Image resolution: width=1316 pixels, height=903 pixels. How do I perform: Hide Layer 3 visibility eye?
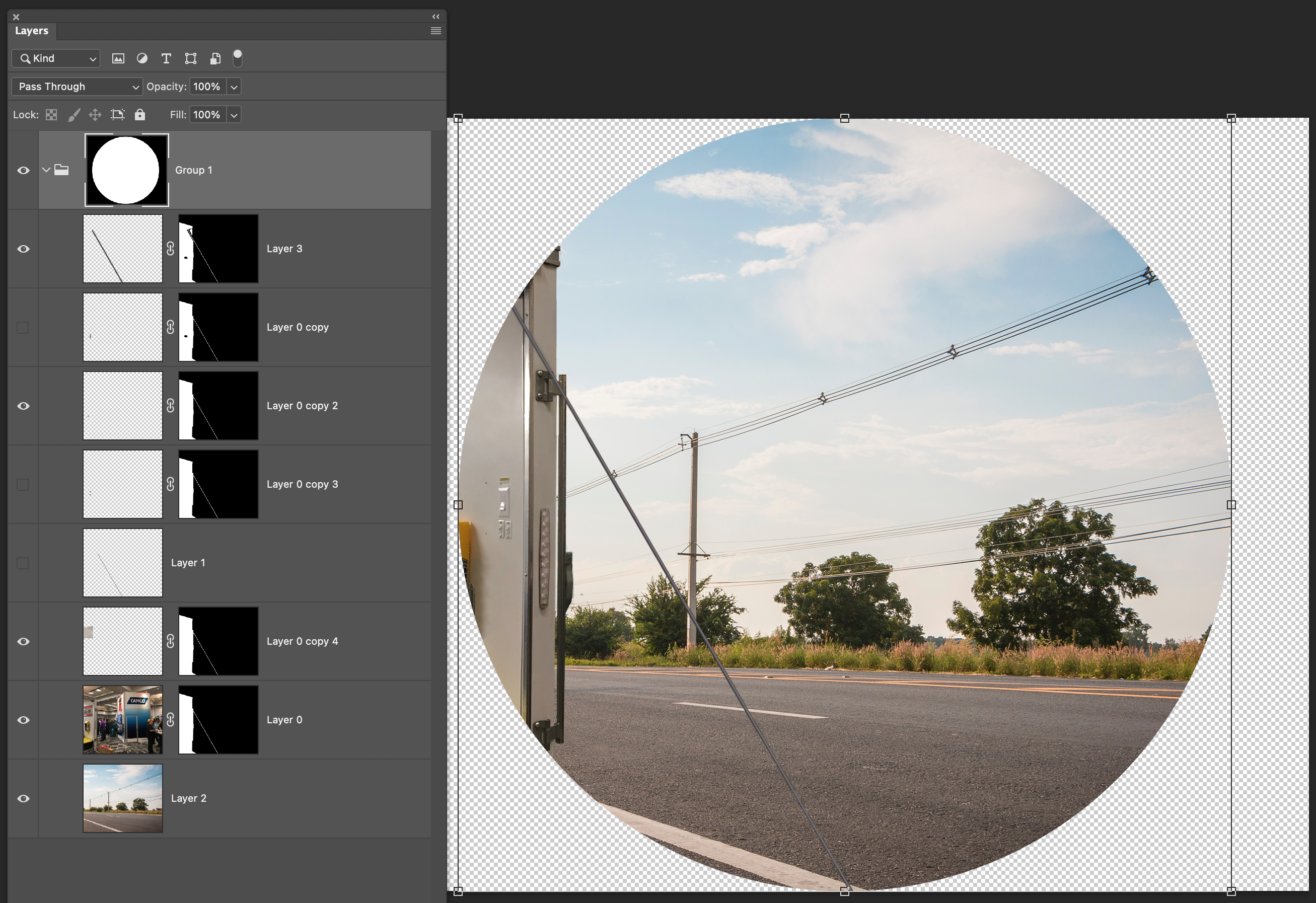coord(23,249)
